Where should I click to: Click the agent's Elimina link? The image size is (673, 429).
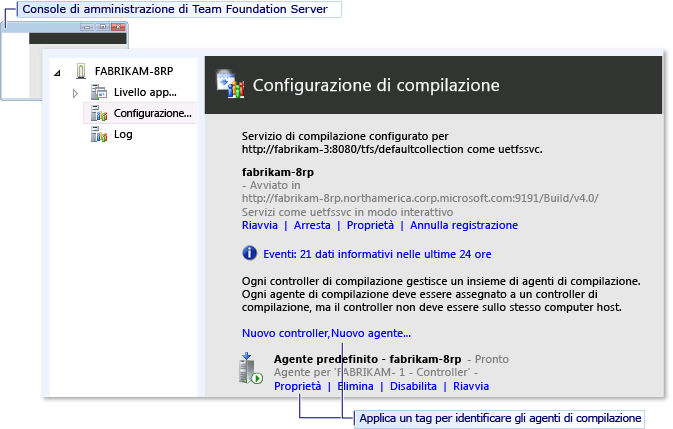coord(355,386)
